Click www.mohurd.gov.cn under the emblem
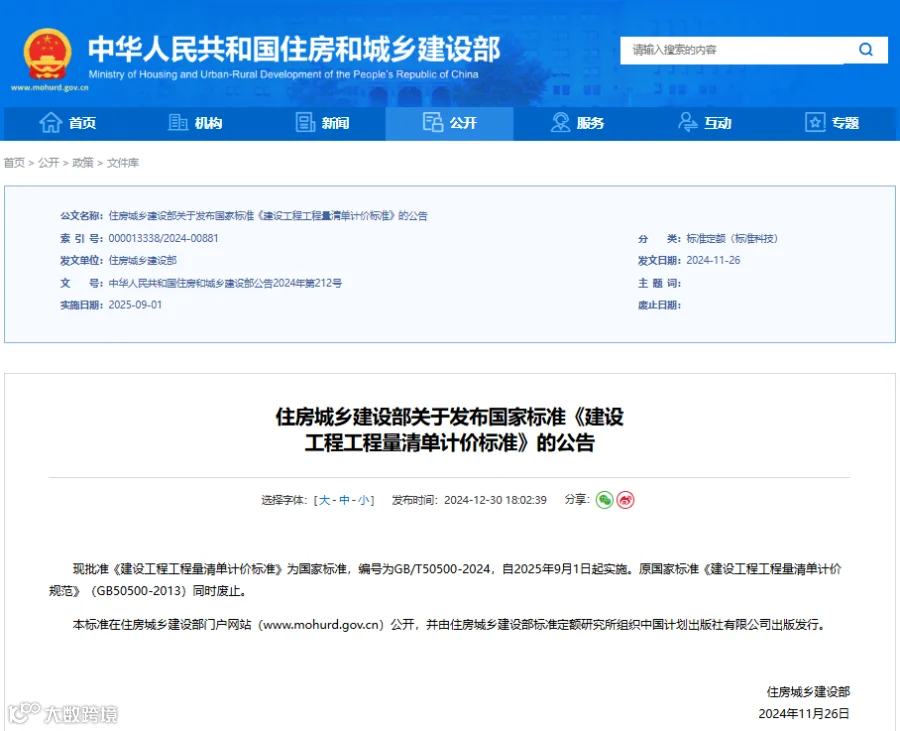Image resolution: width=900 pixels, height=731 pixels. [x=49, y=88]
